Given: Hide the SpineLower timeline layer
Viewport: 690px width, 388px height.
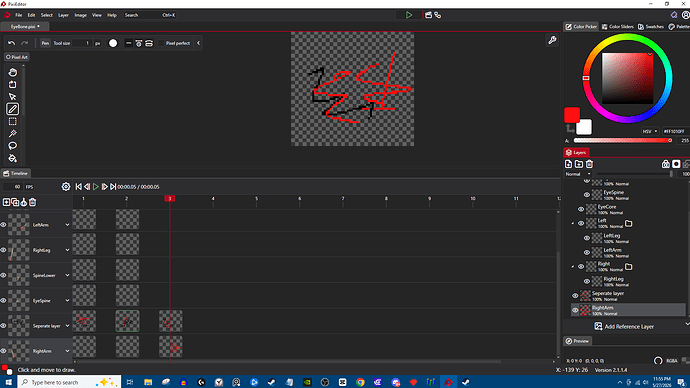Looking at the screenshot, I should point(4,275).
